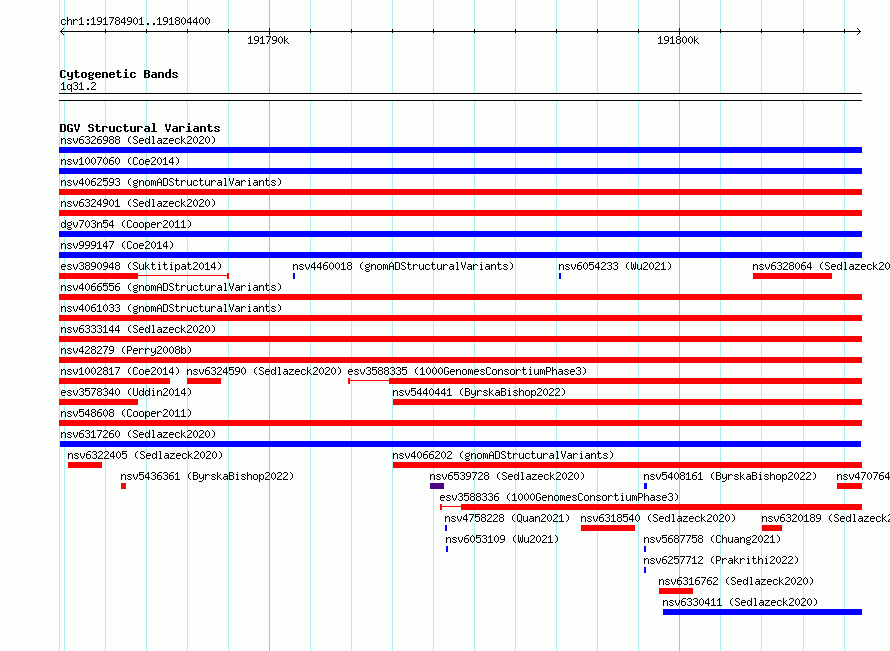Click the red bar under nsv6322405
This screenshot has height=651, width=890.
[85, 465]
